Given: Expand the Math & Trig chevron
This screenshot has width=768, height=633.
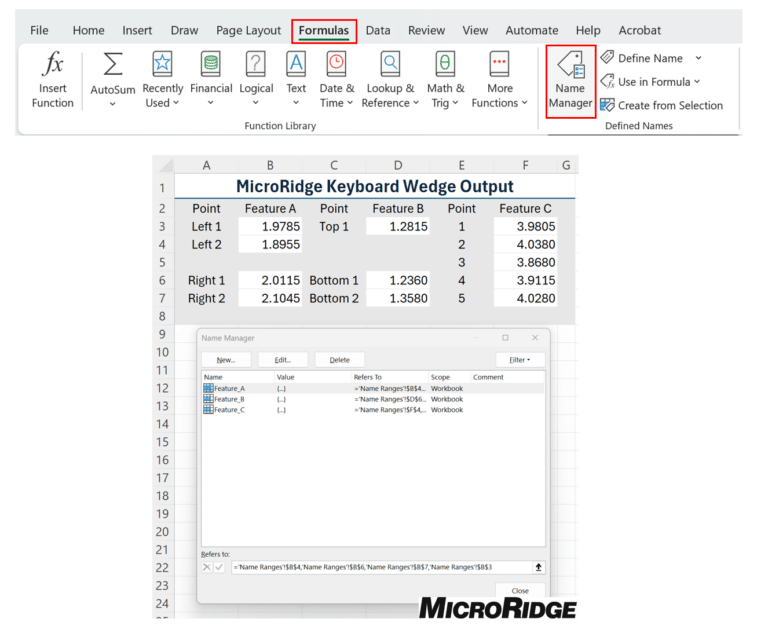Looking at the screenshot, I should 456,103.
